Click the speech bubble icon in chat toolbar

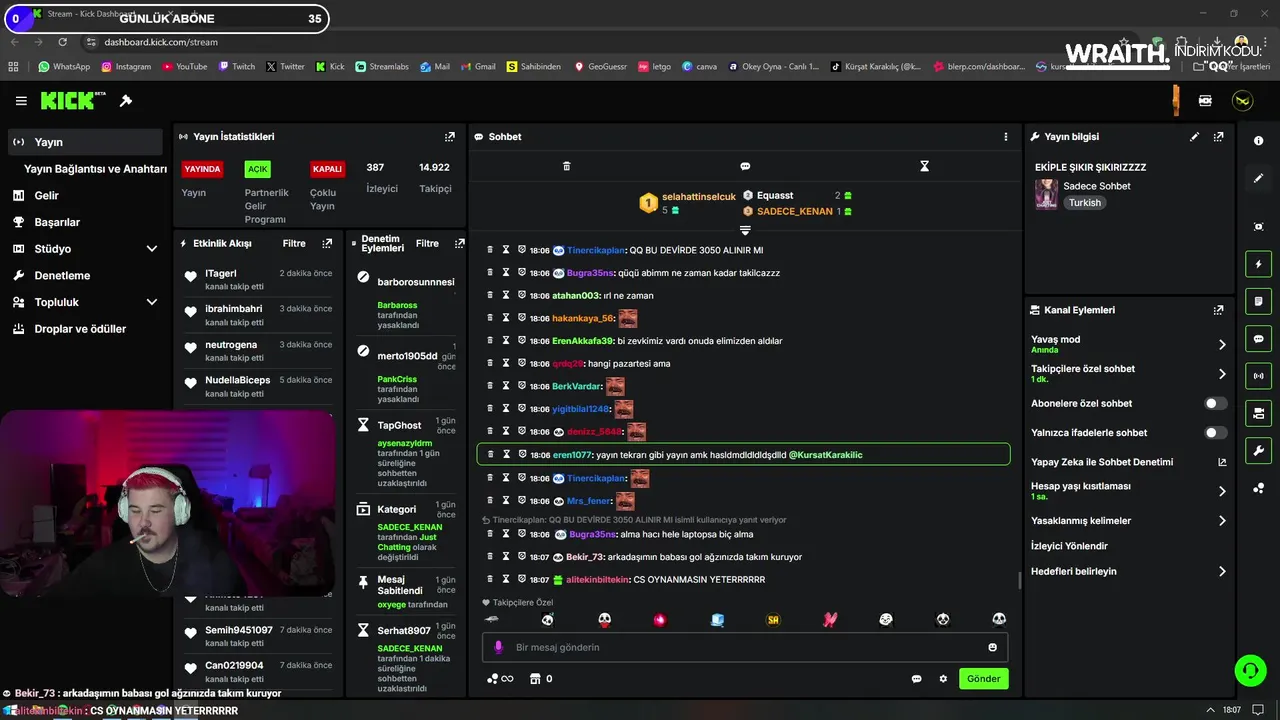click(x=745, y=166)
